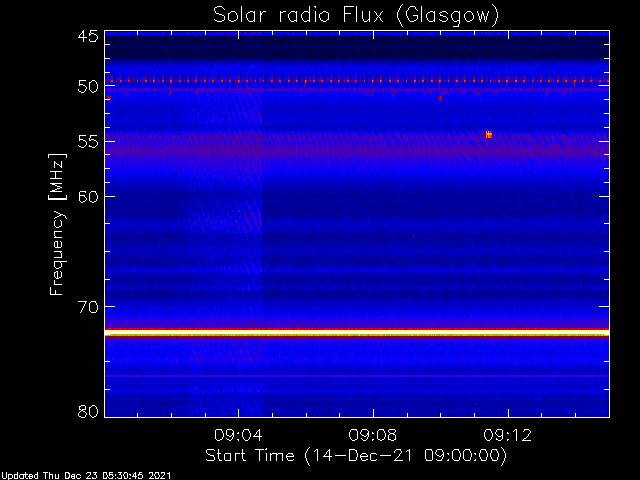Click the 'Start Time (14-Dec-21 09:00:00)' label
This screenshot has width=640, height=480.
pos(356,456)
